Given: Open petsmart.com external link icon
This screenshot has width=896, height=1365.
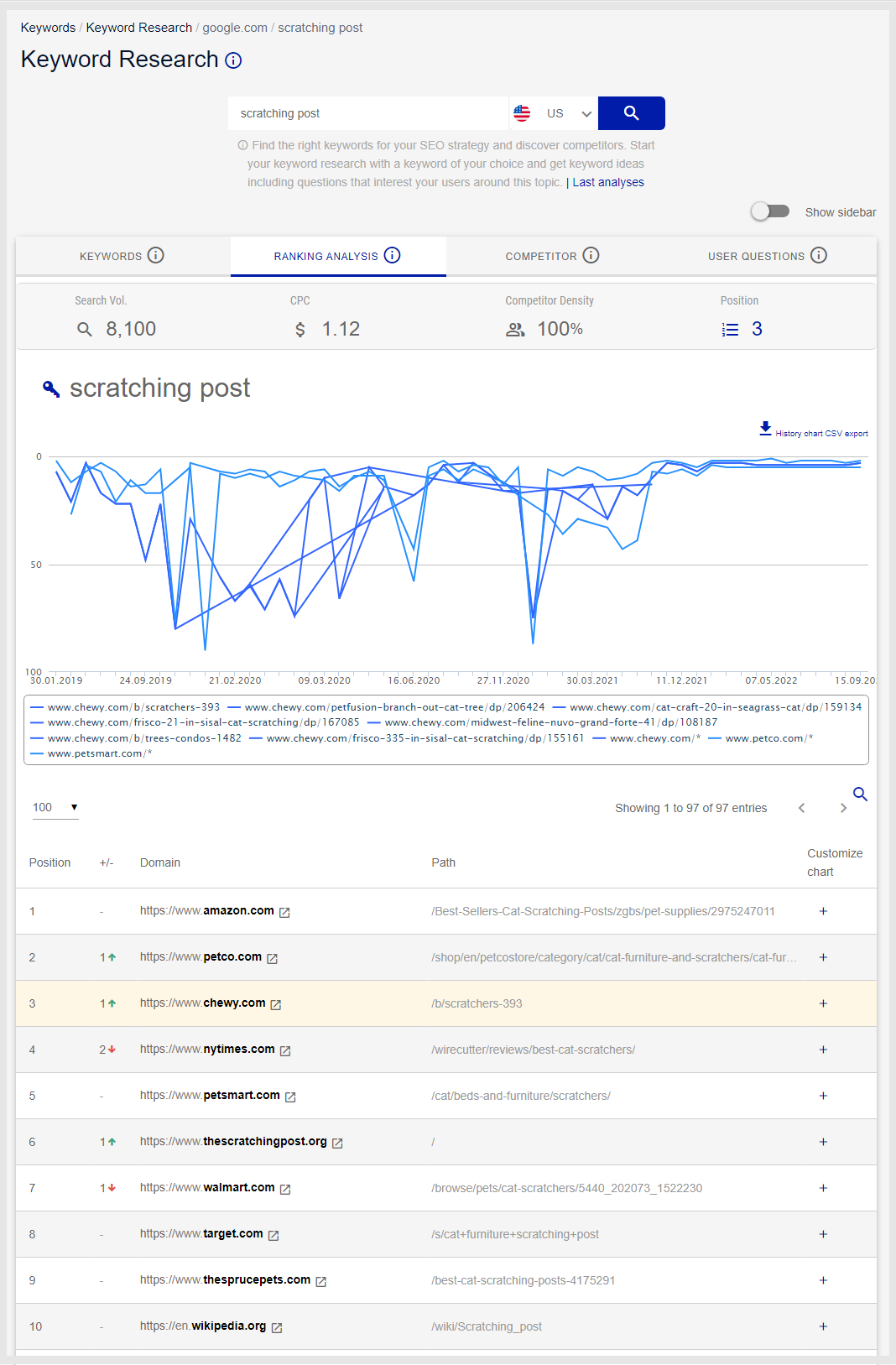Looking at the screenshot, I should [290, 1097].
